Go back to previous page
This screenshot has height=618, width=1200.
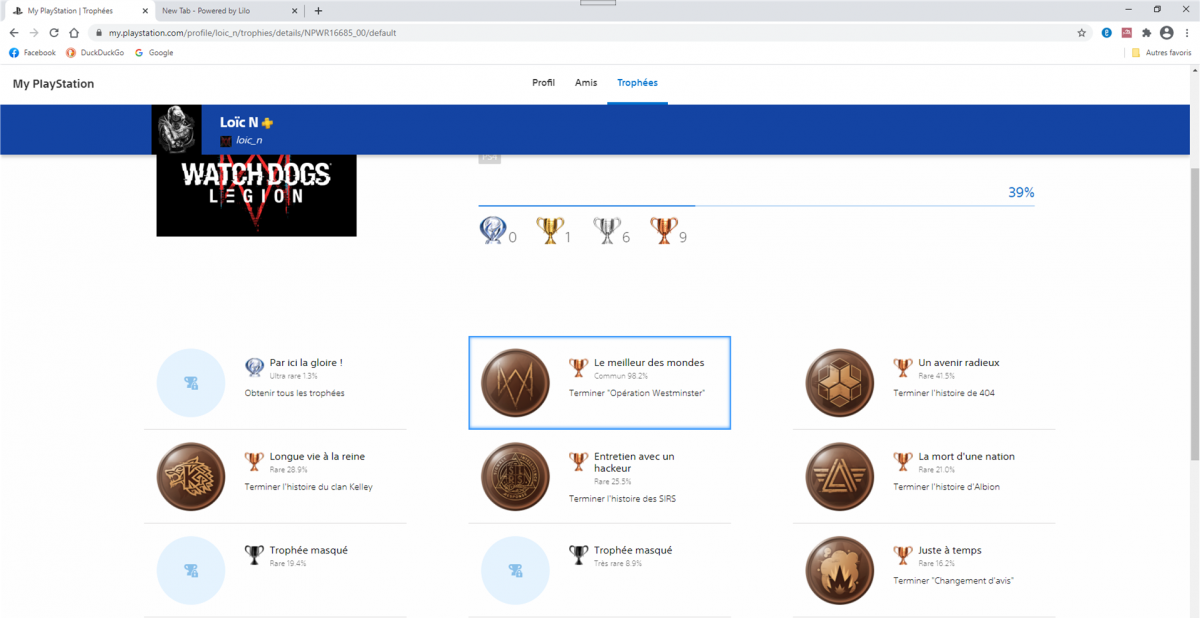tap(13, 32)
